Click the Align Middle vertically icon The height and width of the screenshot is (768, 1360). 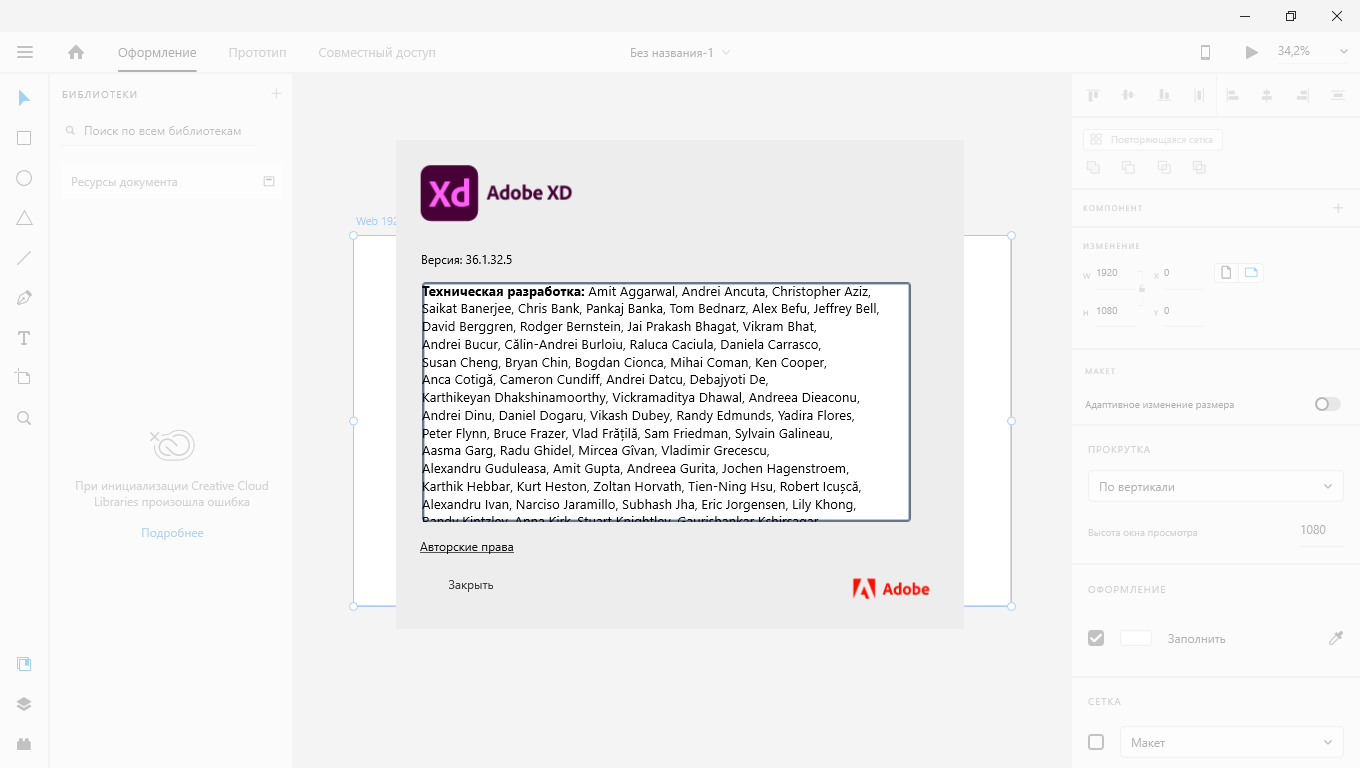pyautogui.click(x=1128, y=95)
